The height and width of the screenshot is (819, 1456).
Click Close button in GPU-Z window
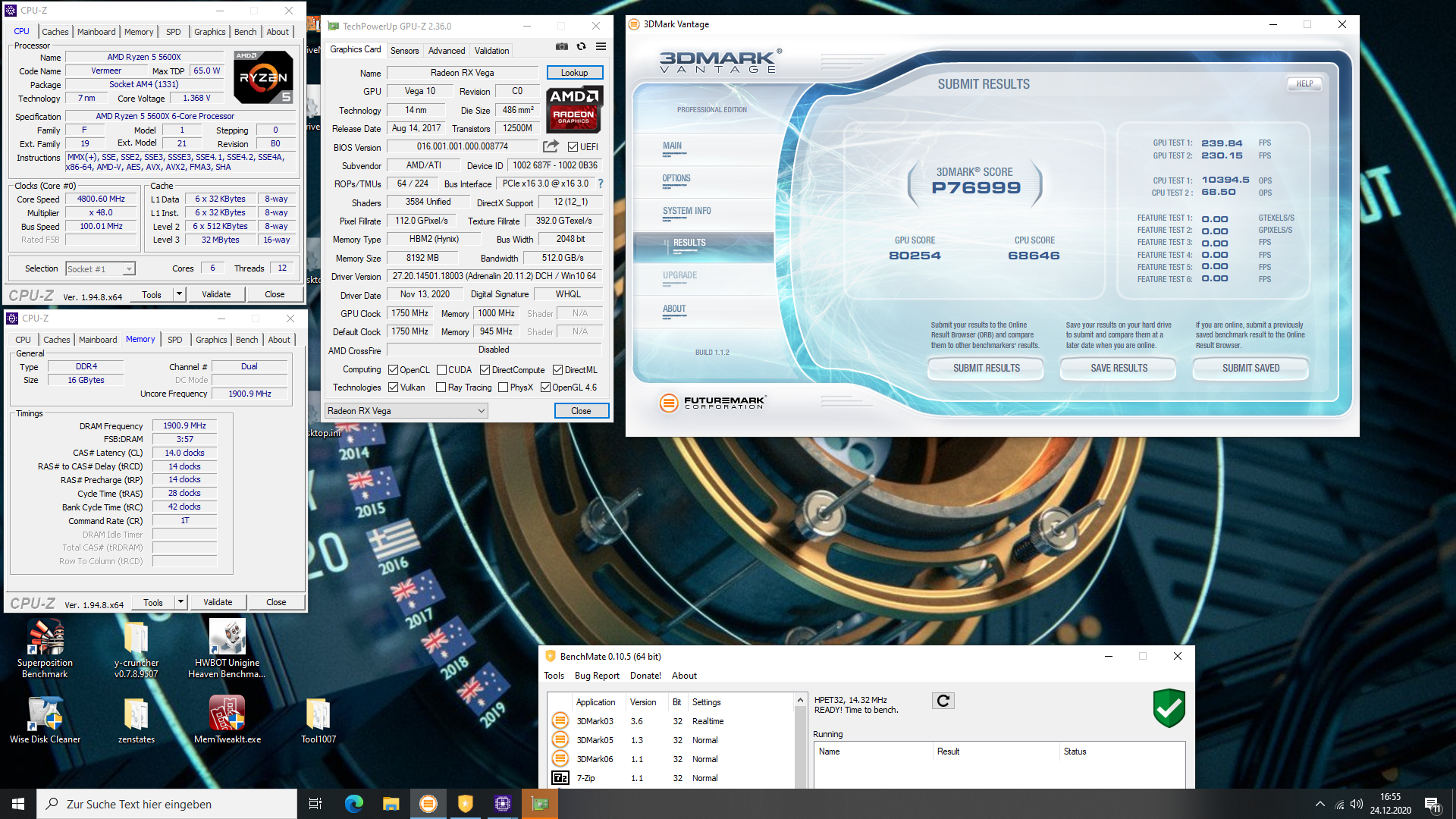pyautogui.click(x=581, y=411)
